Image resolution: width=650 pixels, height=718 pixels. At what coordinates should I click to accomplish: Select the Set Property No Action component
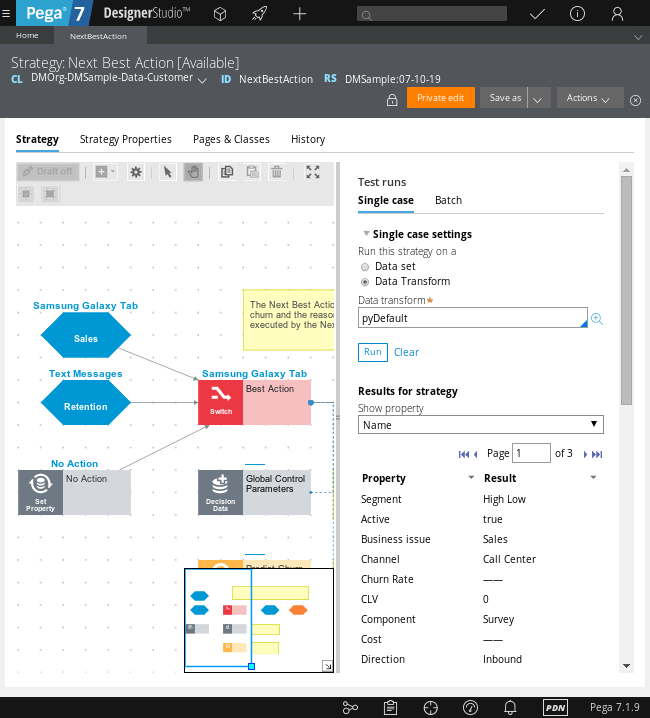point(74,493)
